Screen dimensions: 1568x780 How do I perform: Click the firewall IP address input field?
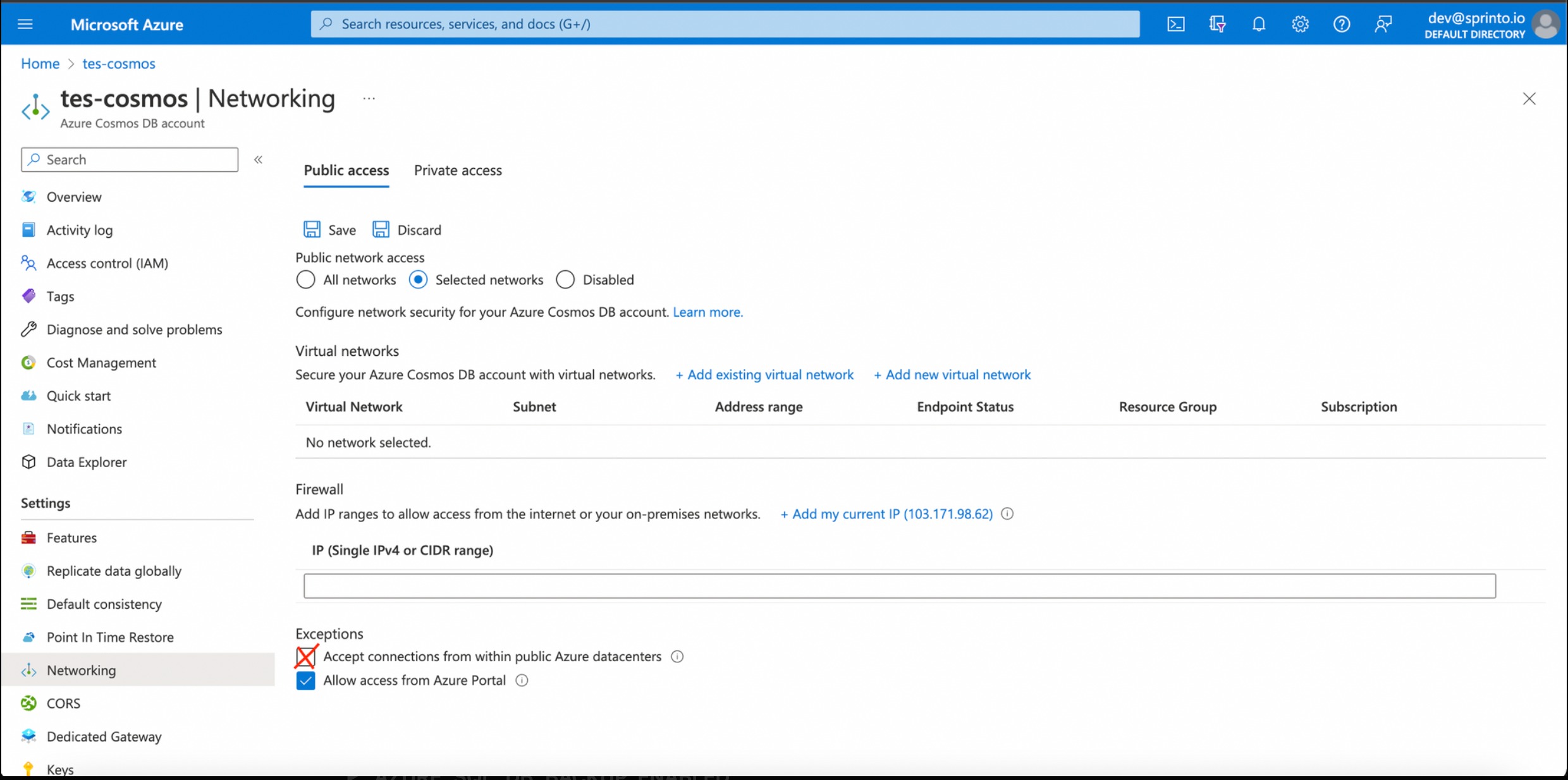pyautogui.click(x=899, y=586)
